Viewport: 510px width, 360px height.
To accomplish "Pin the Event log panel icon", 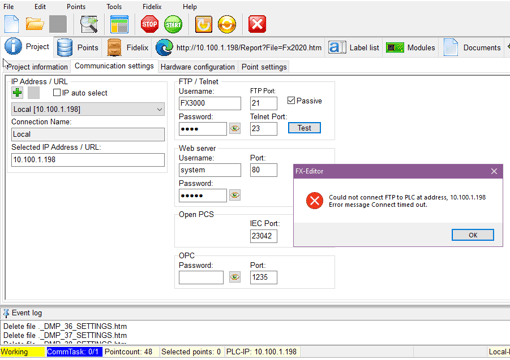I will [x=6, y=313].
